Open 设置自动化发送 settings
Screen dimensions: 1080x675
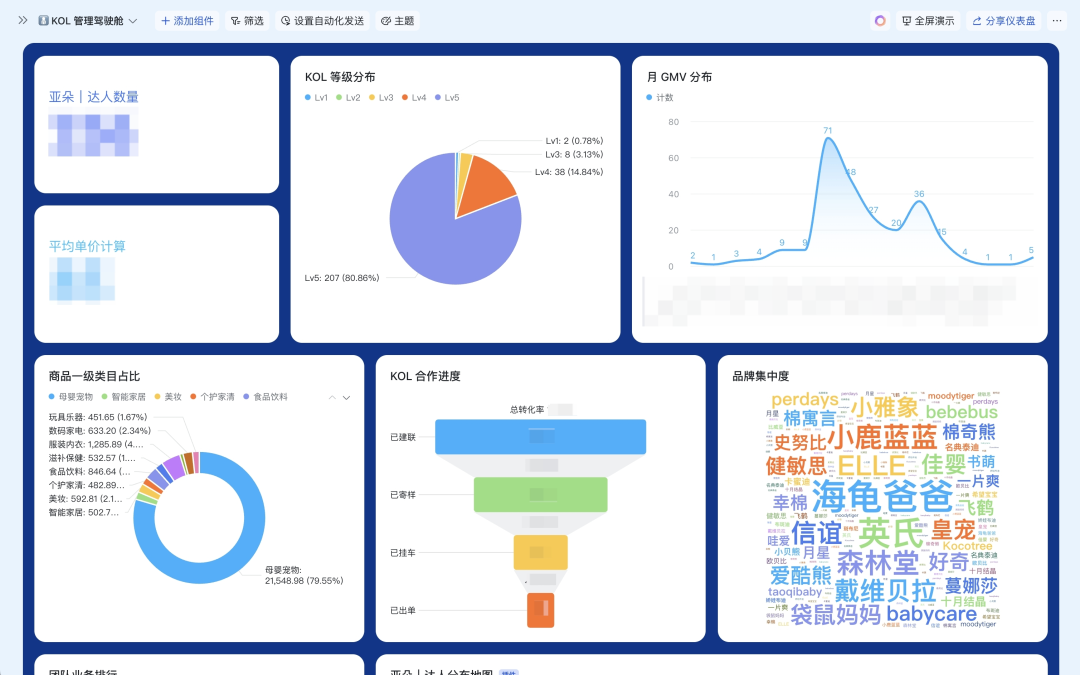pos(322,21)
